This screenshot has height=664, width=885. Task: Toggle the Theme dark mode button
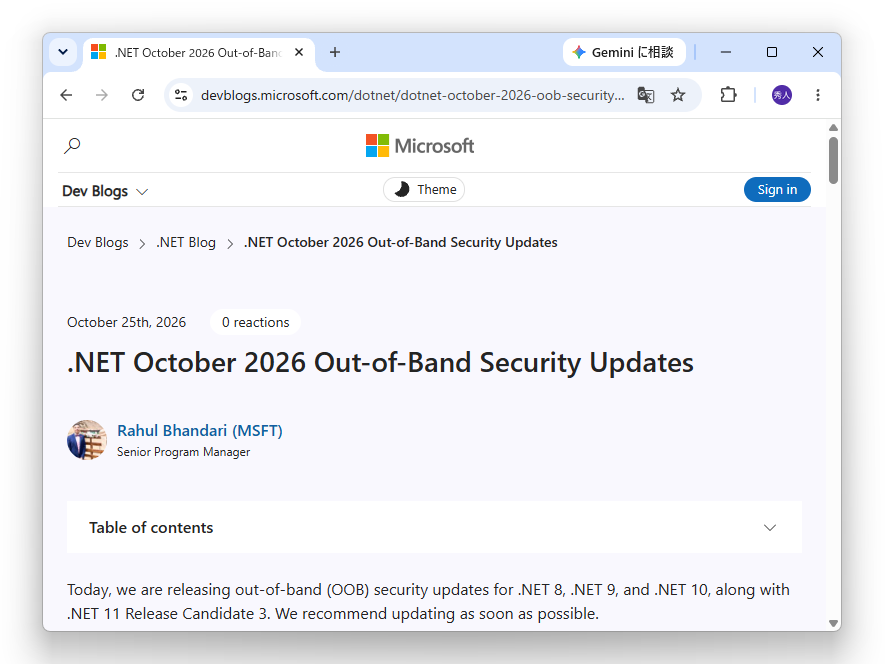(x=424, y=190)
